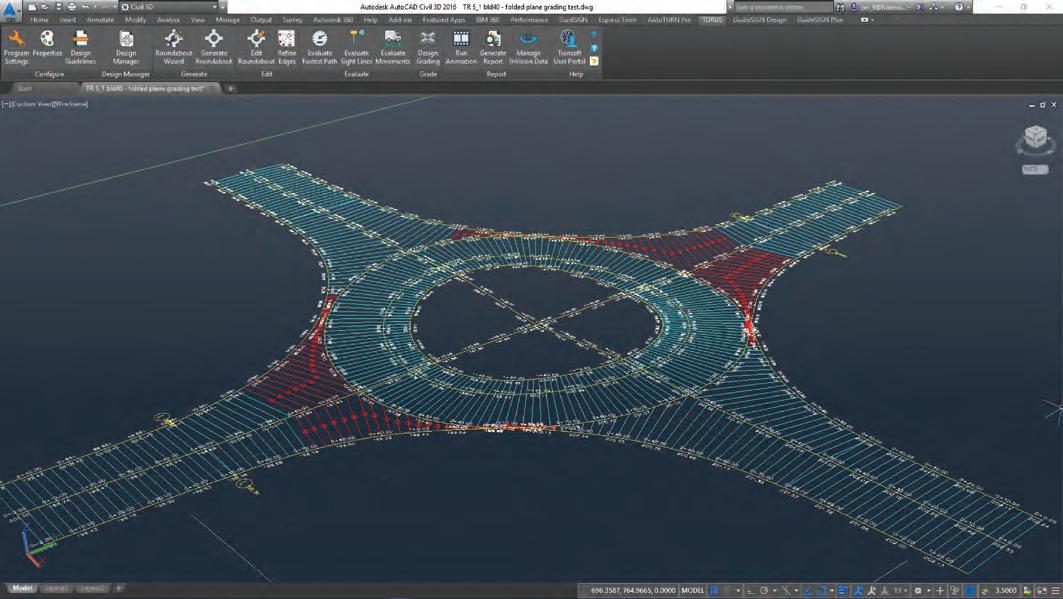Open Design Guidelines
Image resolution: width=1063 pixels, height=599 pixels.
pyautogui.click(x=80, y=47)
